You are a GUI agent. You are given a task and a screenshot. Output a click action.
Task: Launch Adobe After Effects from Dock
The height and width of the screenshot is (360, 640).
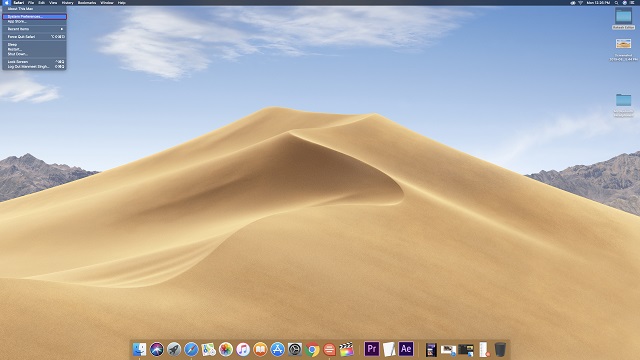[x=406, y=349]
